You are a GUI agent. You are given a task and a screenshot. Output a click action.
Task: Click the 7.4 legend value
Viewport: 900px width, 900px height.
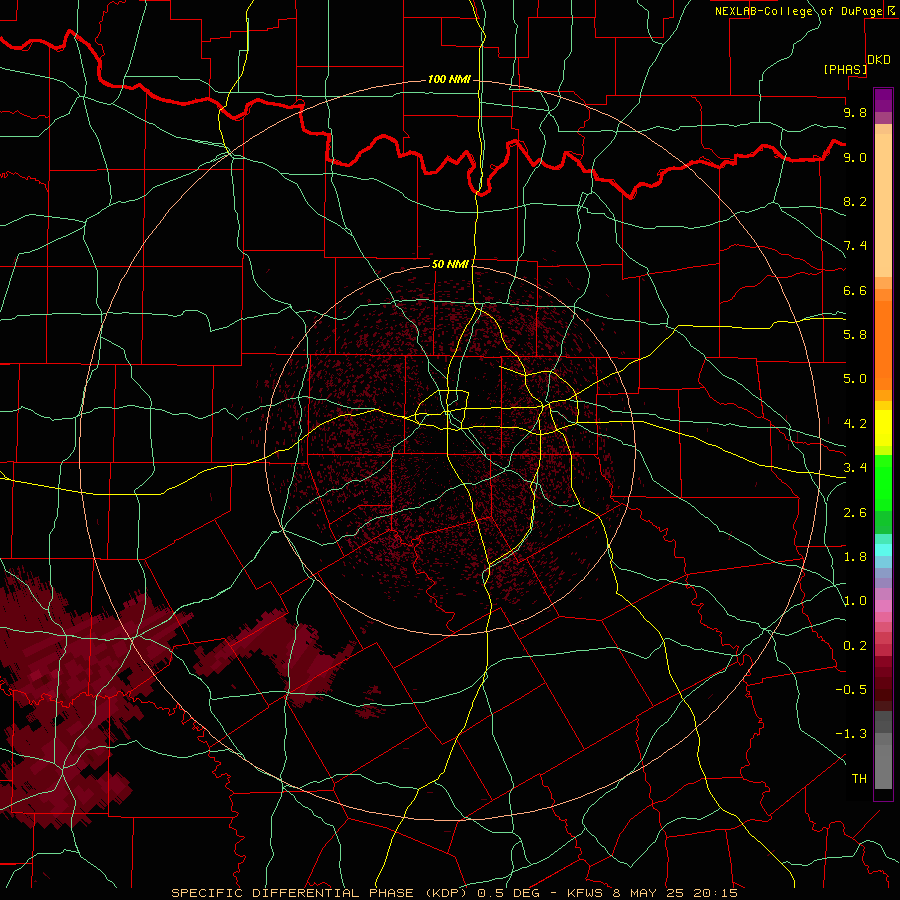pyautogui.click(x=855, y=246)
